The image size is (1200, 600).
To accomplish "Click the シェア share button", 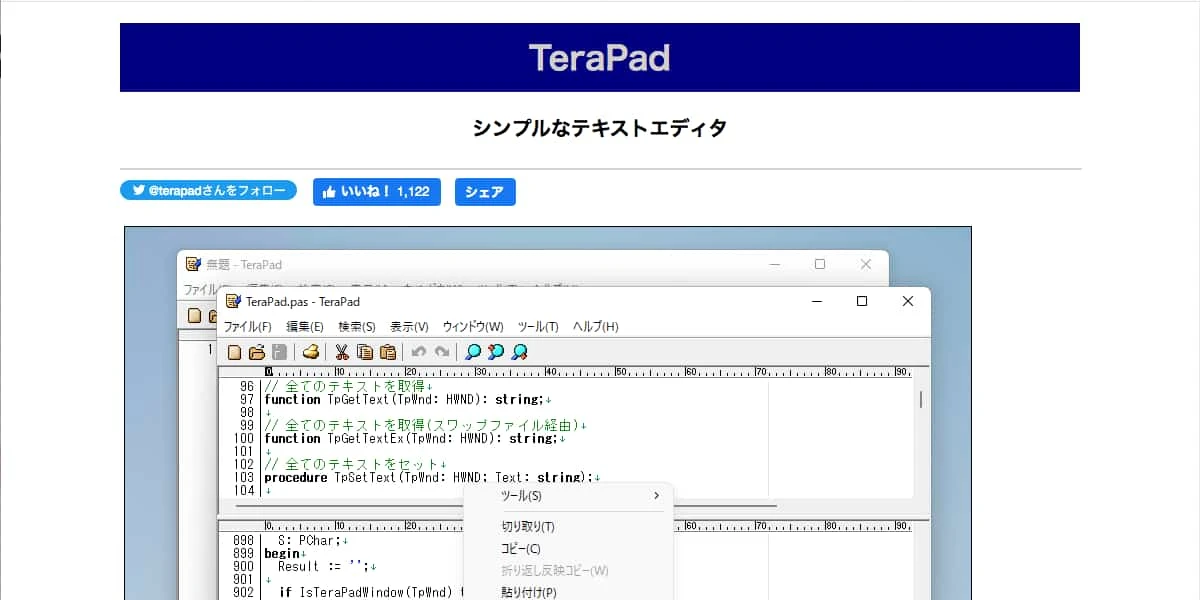I will pyautogui.click(x=485, y=192).
